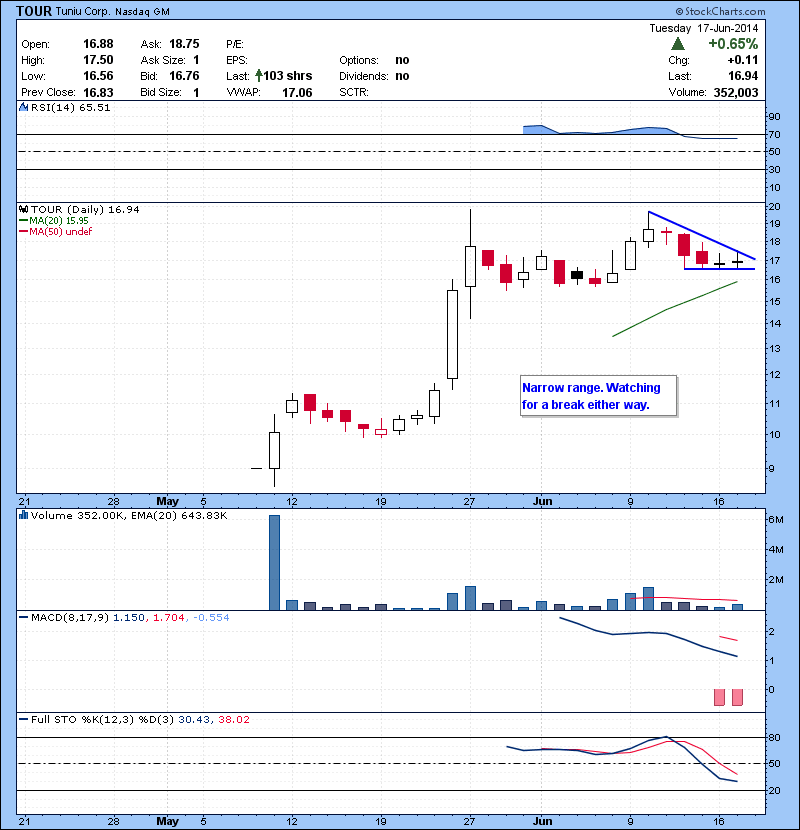
Task: Click the Dividends value no
Action: 402,76
